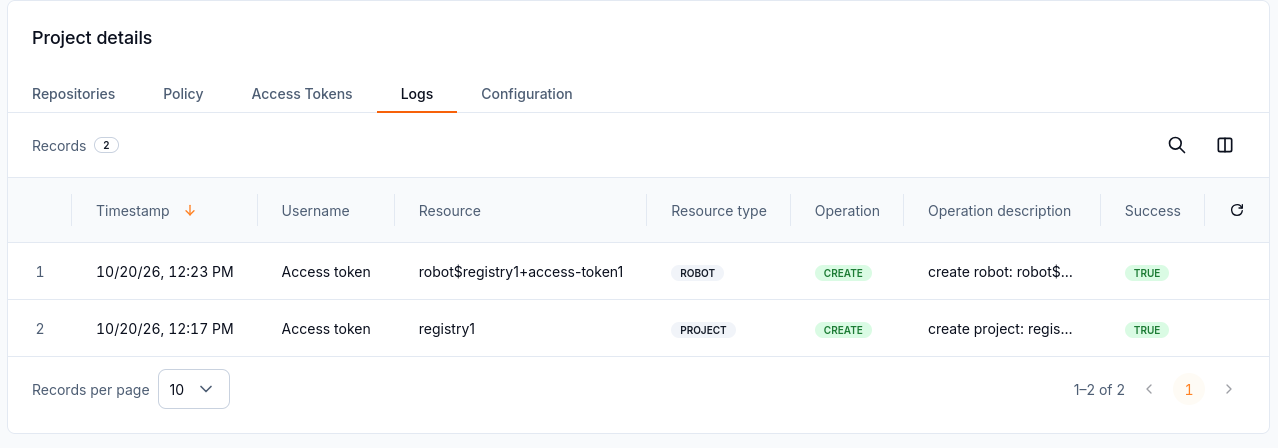Click Access token username in row 2
This screenshot has width=1278, height=448.
[326, 329]
